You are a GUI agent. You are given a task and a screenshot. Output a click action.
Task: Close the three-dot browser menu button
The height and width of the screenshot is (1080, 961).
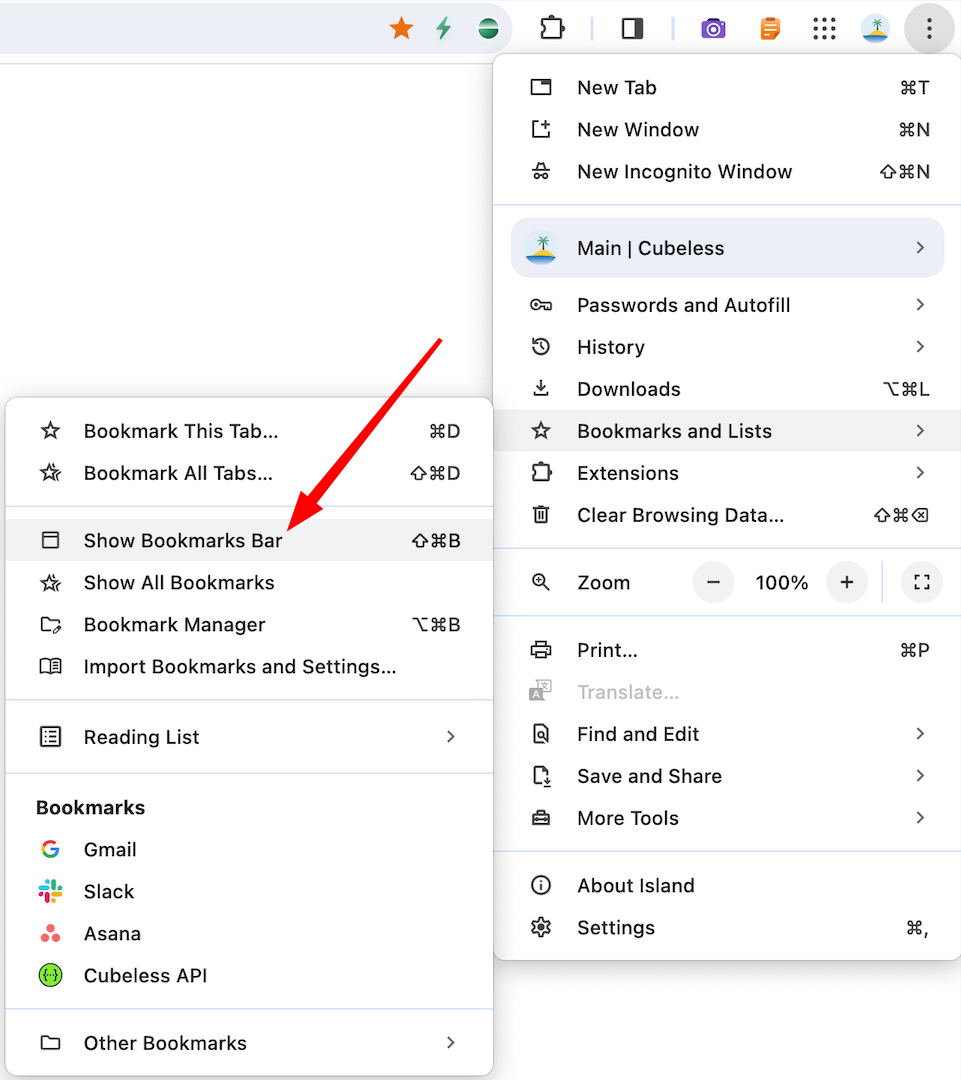(x=929, y=29)
